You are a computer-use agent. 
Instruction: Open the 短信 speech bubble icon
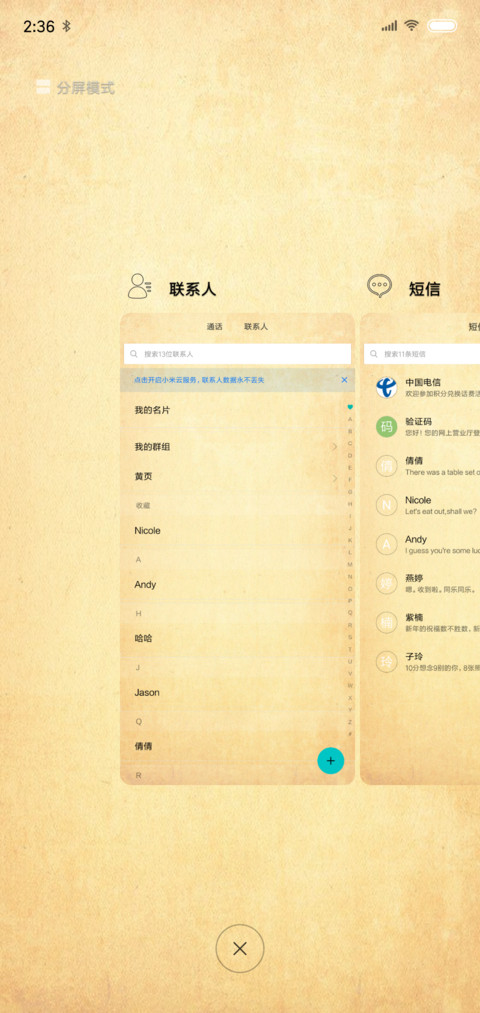pos(379,286)
